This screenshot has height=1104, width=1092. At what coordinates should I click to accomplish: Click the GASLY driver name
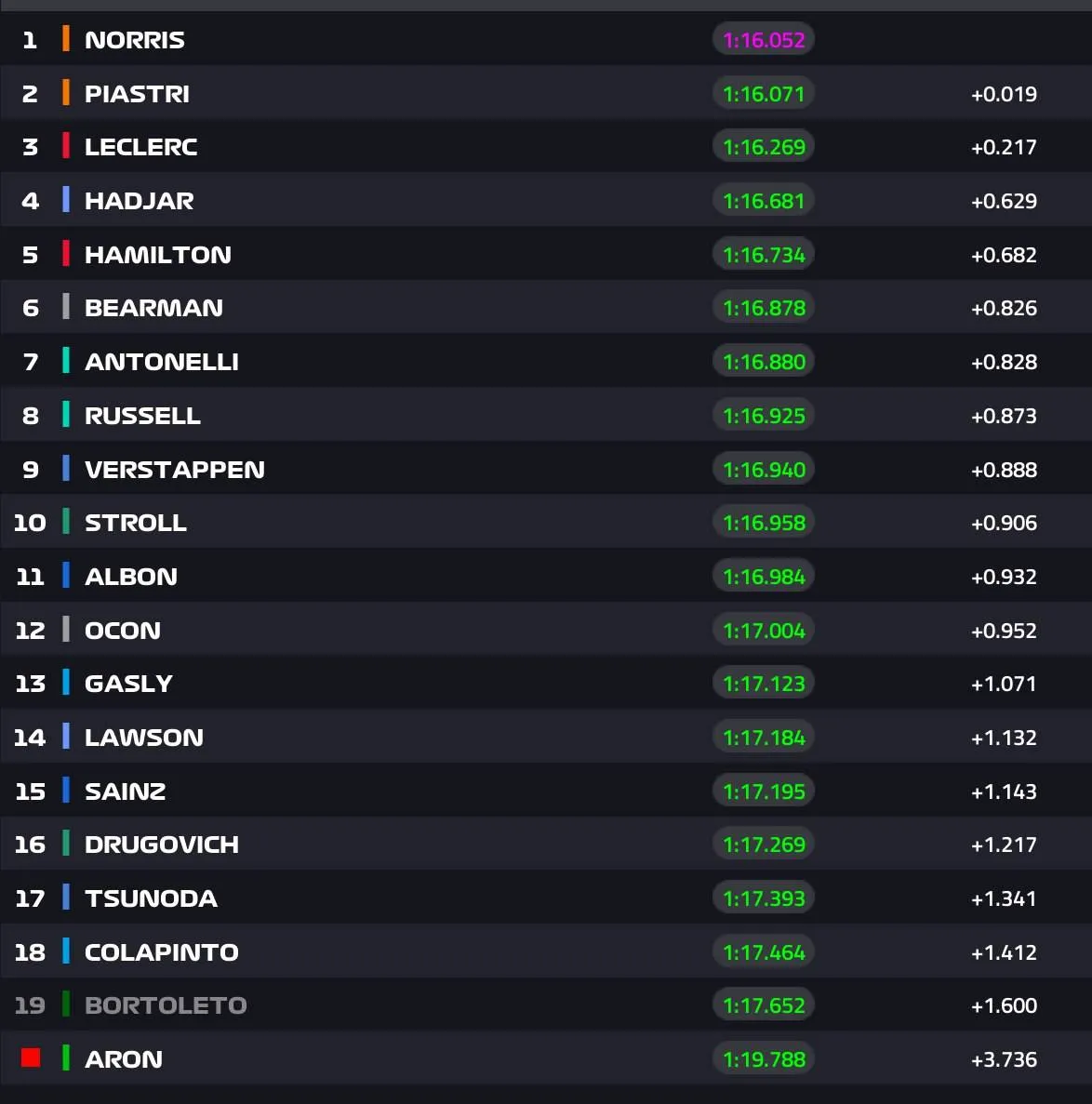tap(128, 683)
